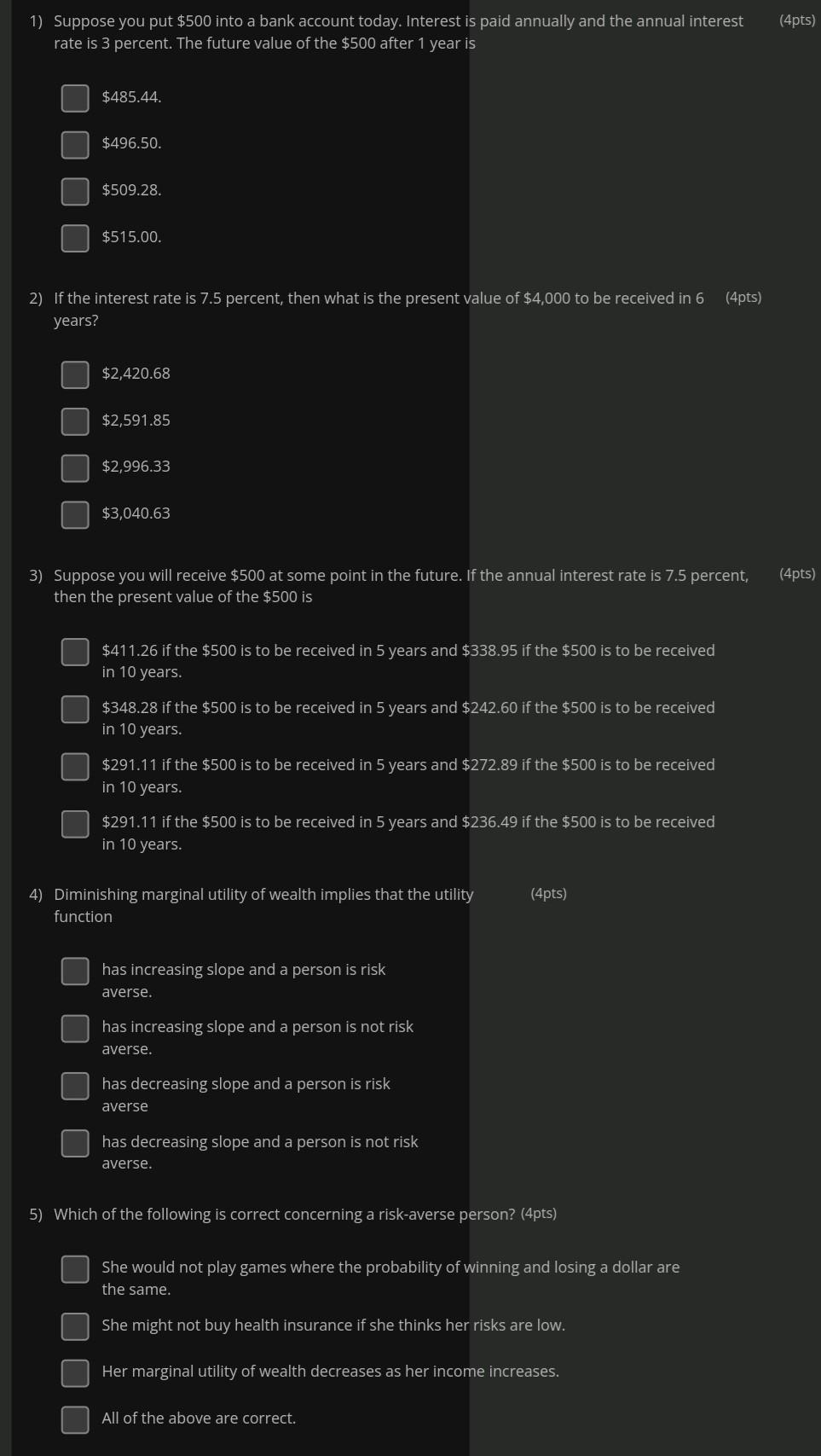821x1456 pixels.
Task: Select the $496.50 checkbox
Action: [75, 145]
